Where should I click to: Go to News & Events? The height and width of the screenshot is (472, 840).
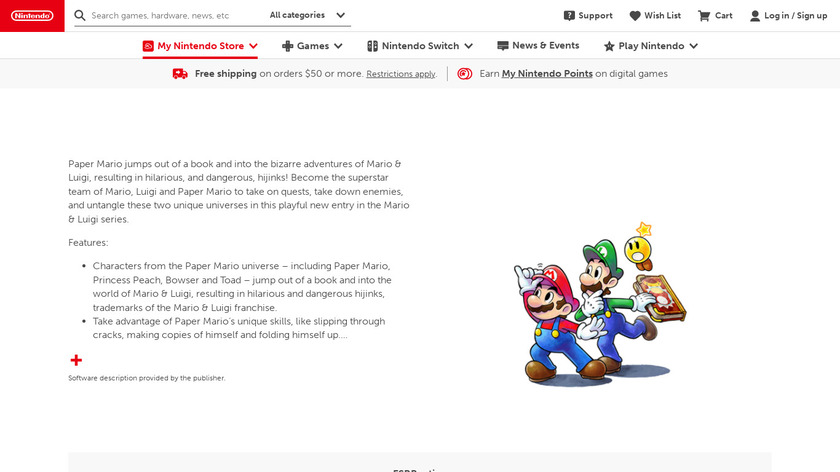(x=538, y=46)
